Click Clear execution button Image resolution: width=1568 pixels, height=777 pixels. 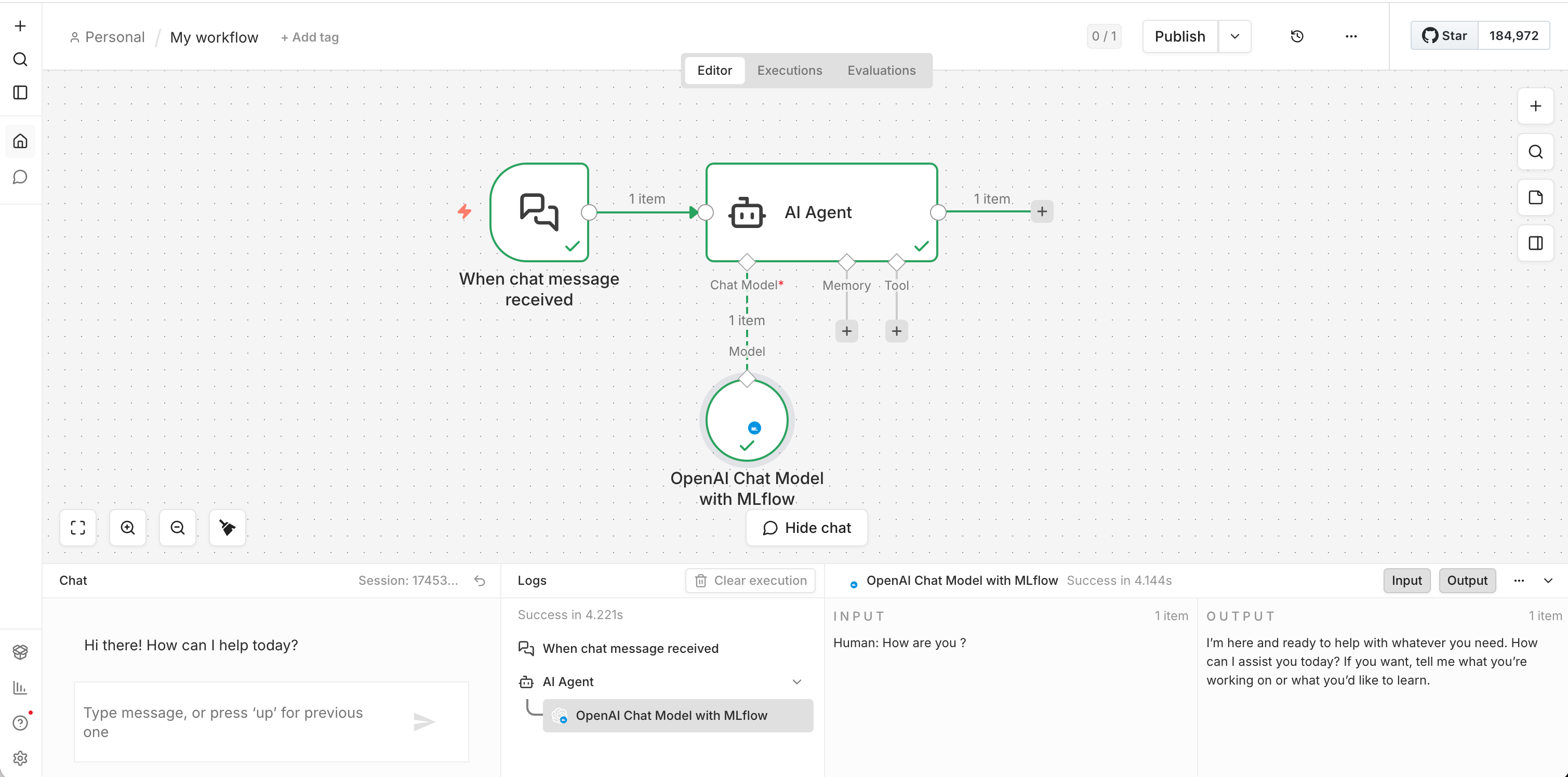click(x=750, y=581)
